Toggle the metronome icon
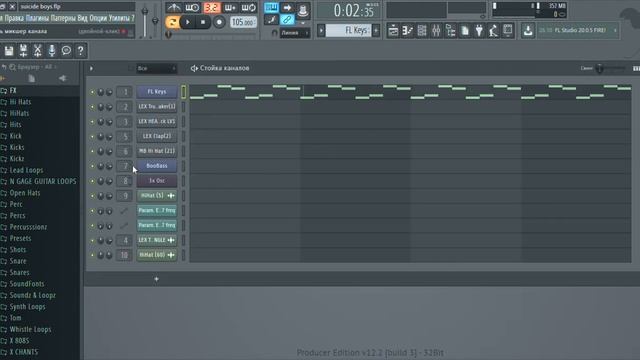Viewport: 640px width, 360px height. 174,8
